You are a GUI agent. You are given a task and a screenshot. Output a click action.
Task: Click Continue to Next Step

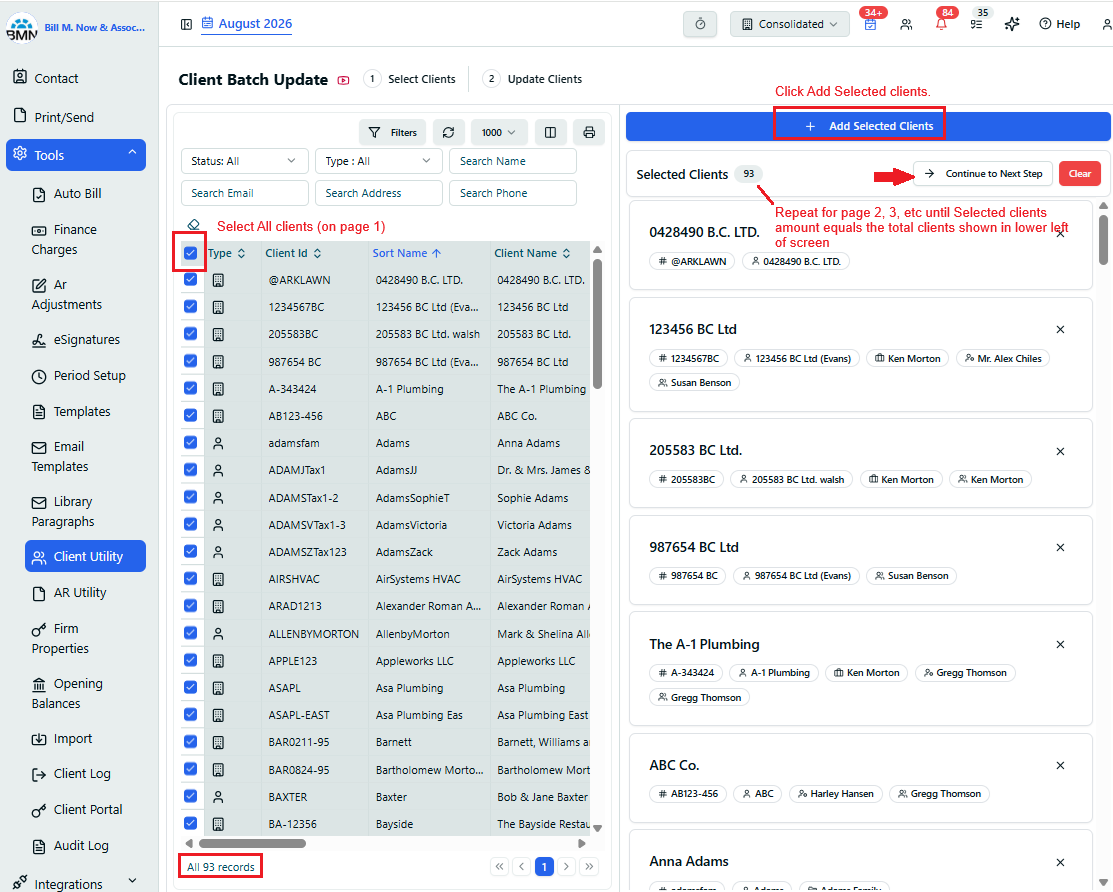tap(983, 174)
